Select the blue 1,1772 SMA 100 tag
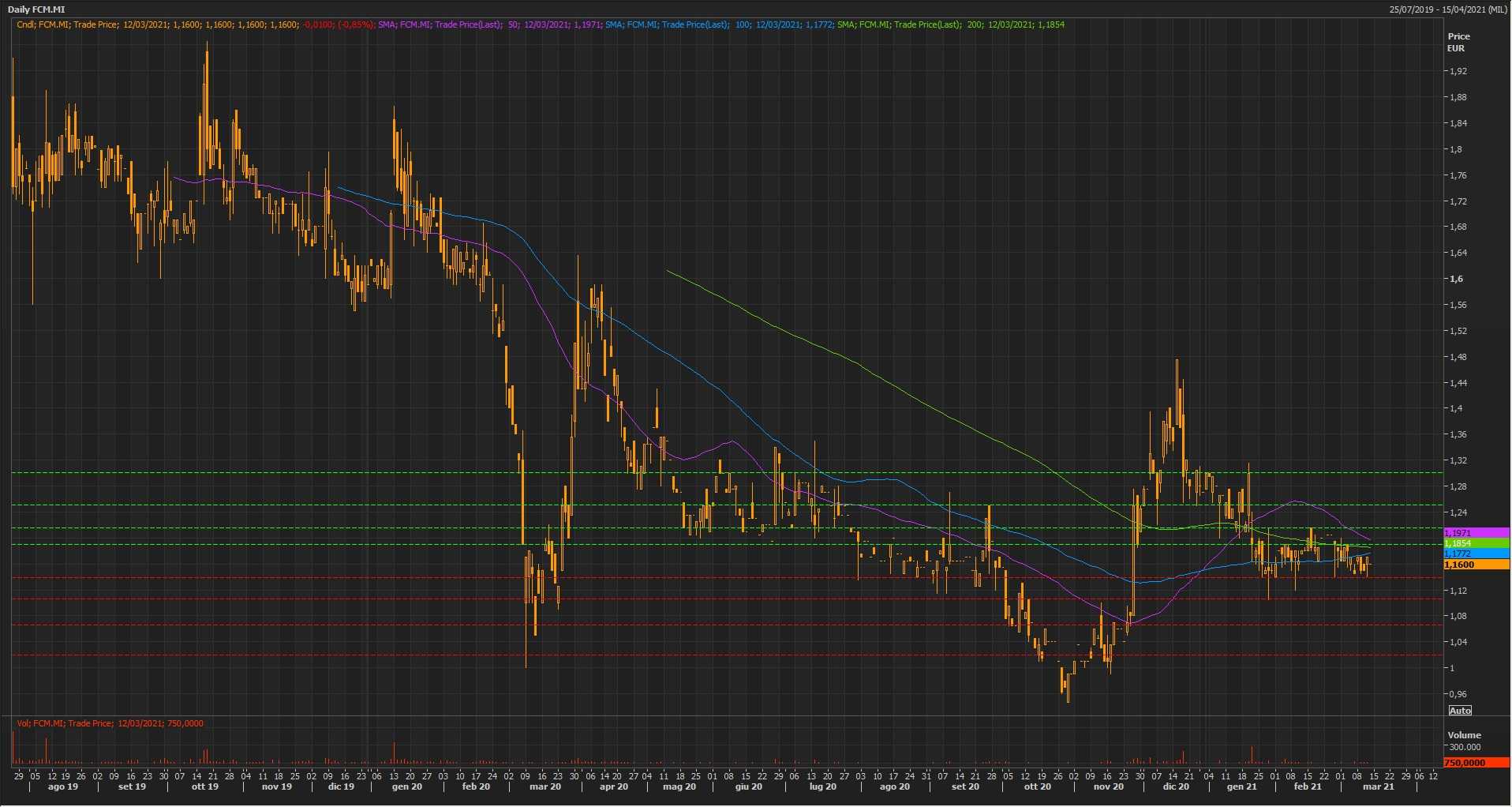This screenshot has height=807, width=1512. click(1474, 554)
